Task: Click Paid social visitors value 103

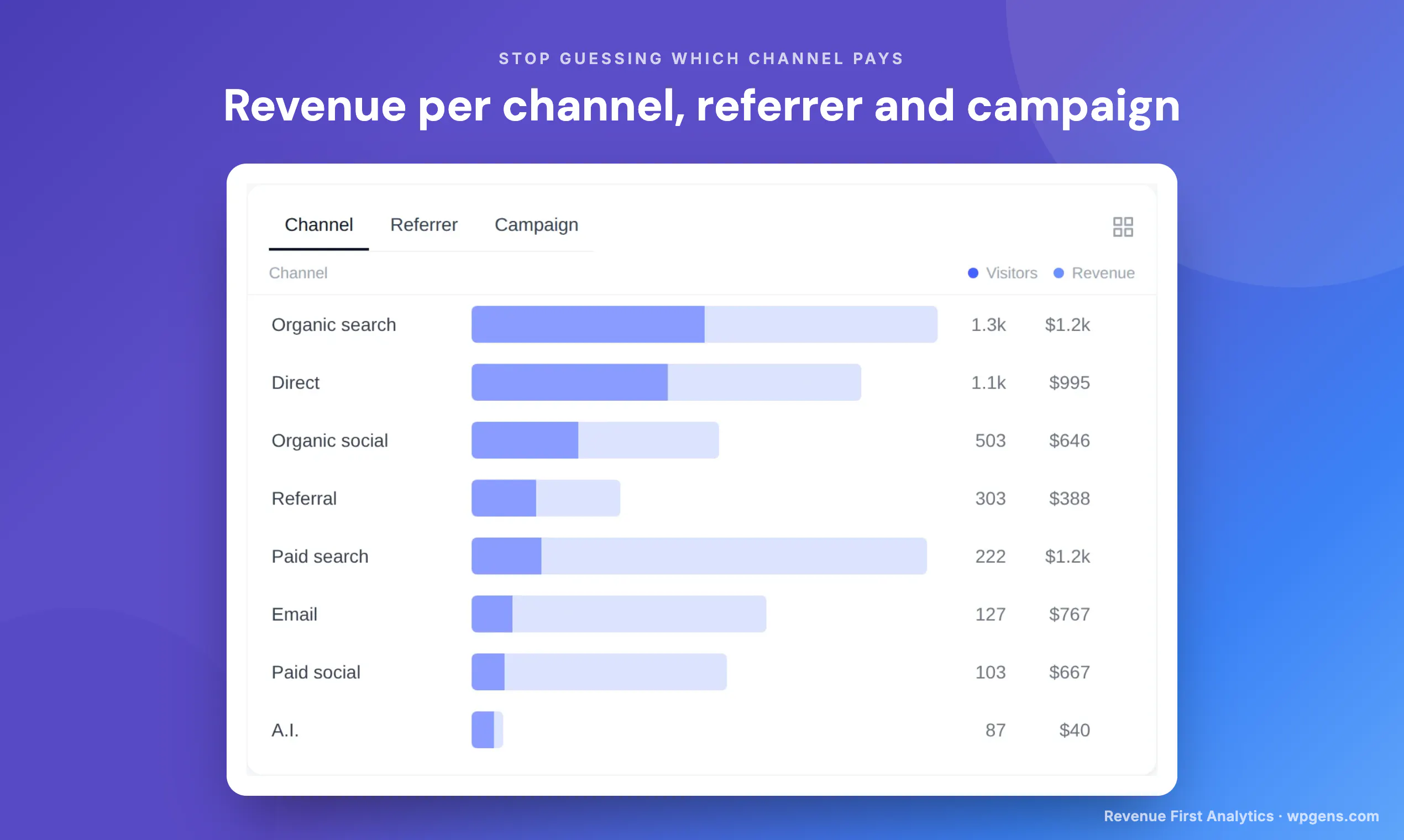Action: (x=990, y=672)
